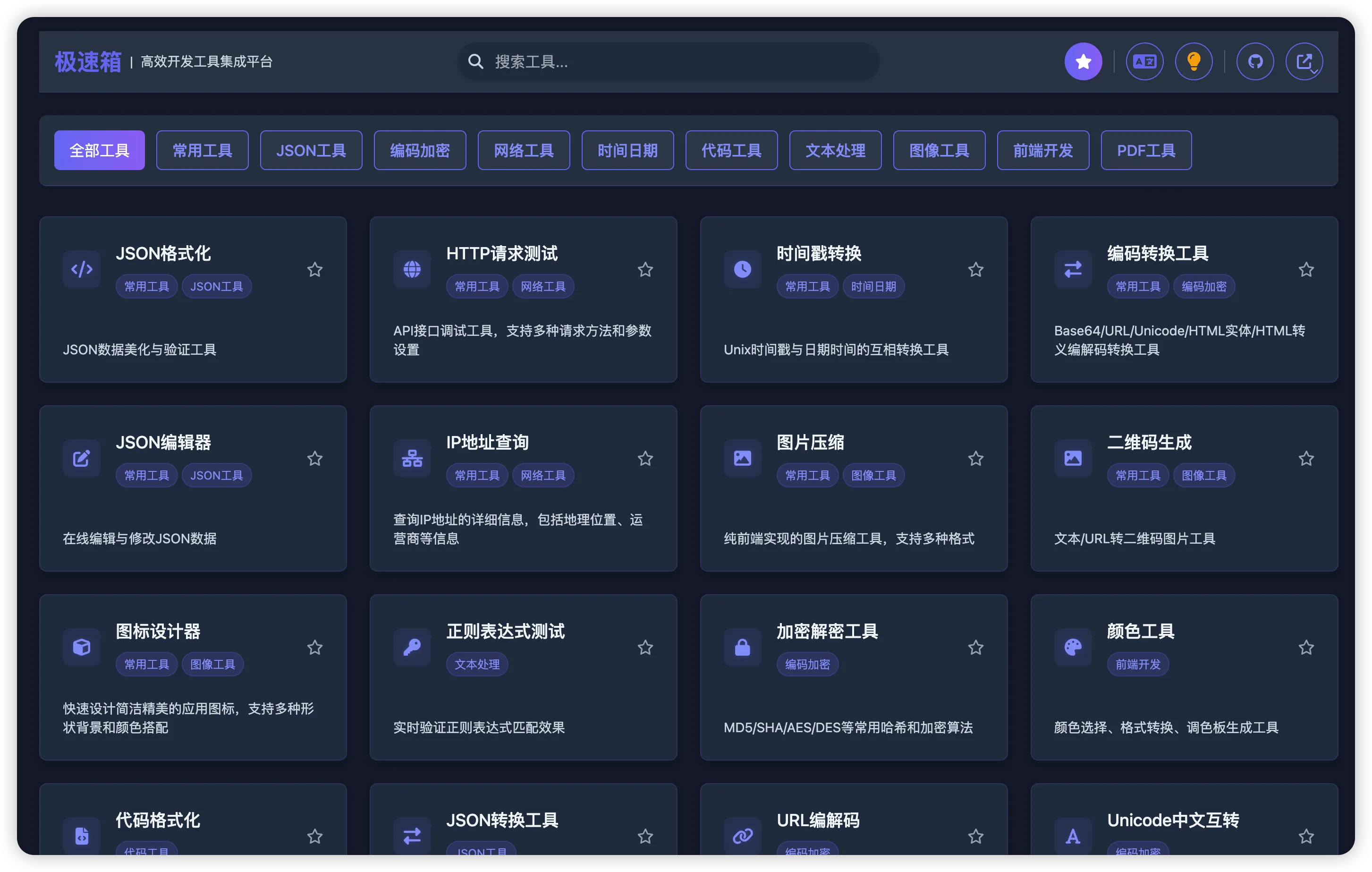Click the JSON格式化 code icon
This screenshot has height=872, width=1372.
[82, 269]
